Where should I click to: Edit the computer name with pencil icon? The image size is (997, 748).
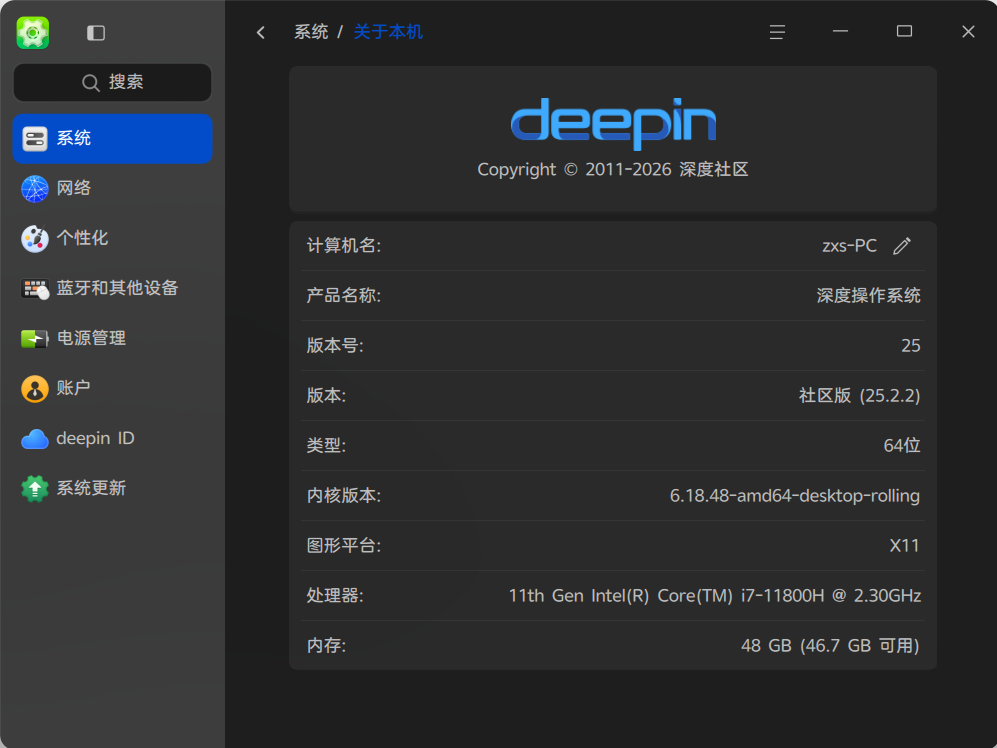point(902,246)
